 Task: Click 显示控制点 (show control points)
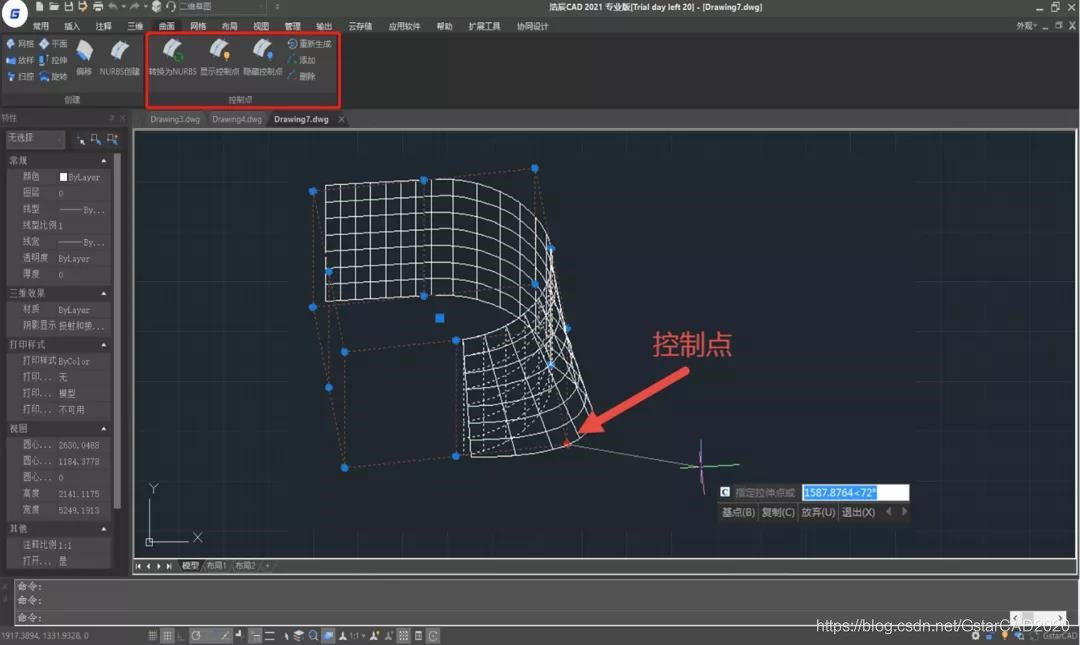220,57
